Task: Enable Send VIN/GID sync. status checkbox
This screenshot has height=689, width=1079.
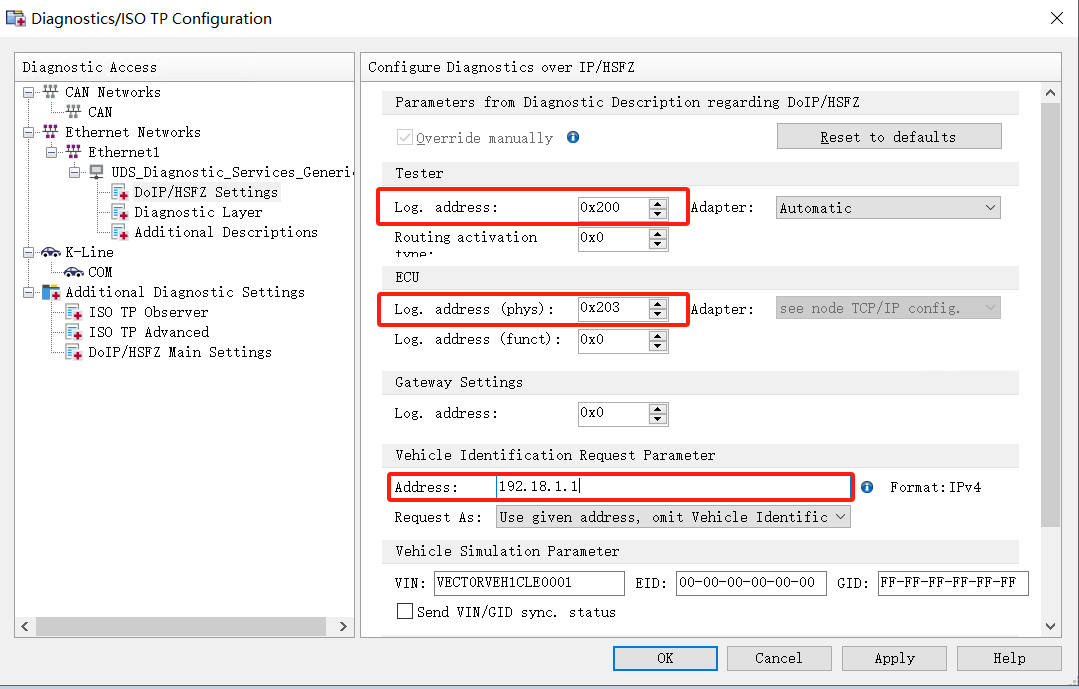Action: 405,611
